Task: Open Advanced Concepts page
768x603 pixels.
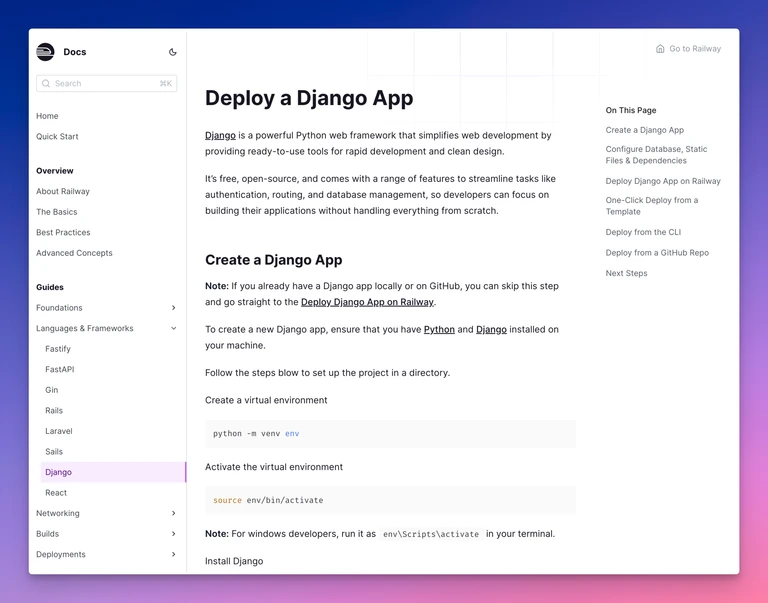Action: pyautogui.click(x=74, y=253)
